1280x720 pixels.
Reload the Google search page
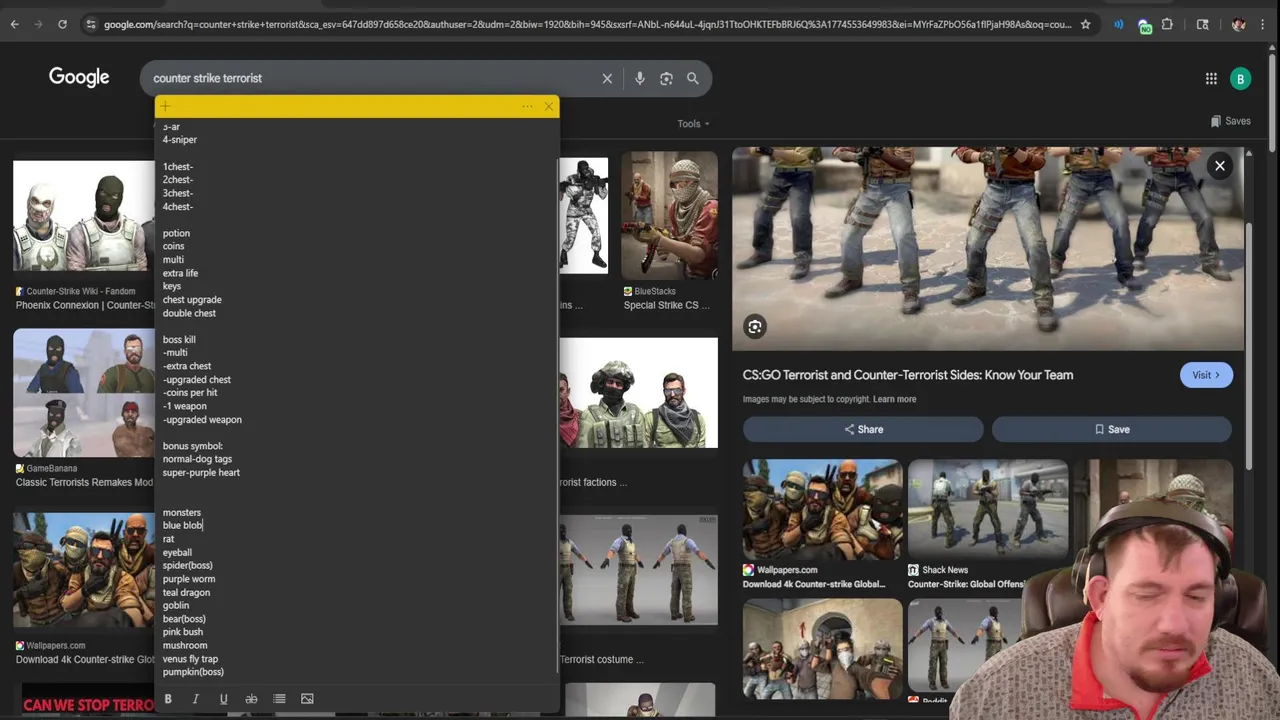[x=62, y=24]
